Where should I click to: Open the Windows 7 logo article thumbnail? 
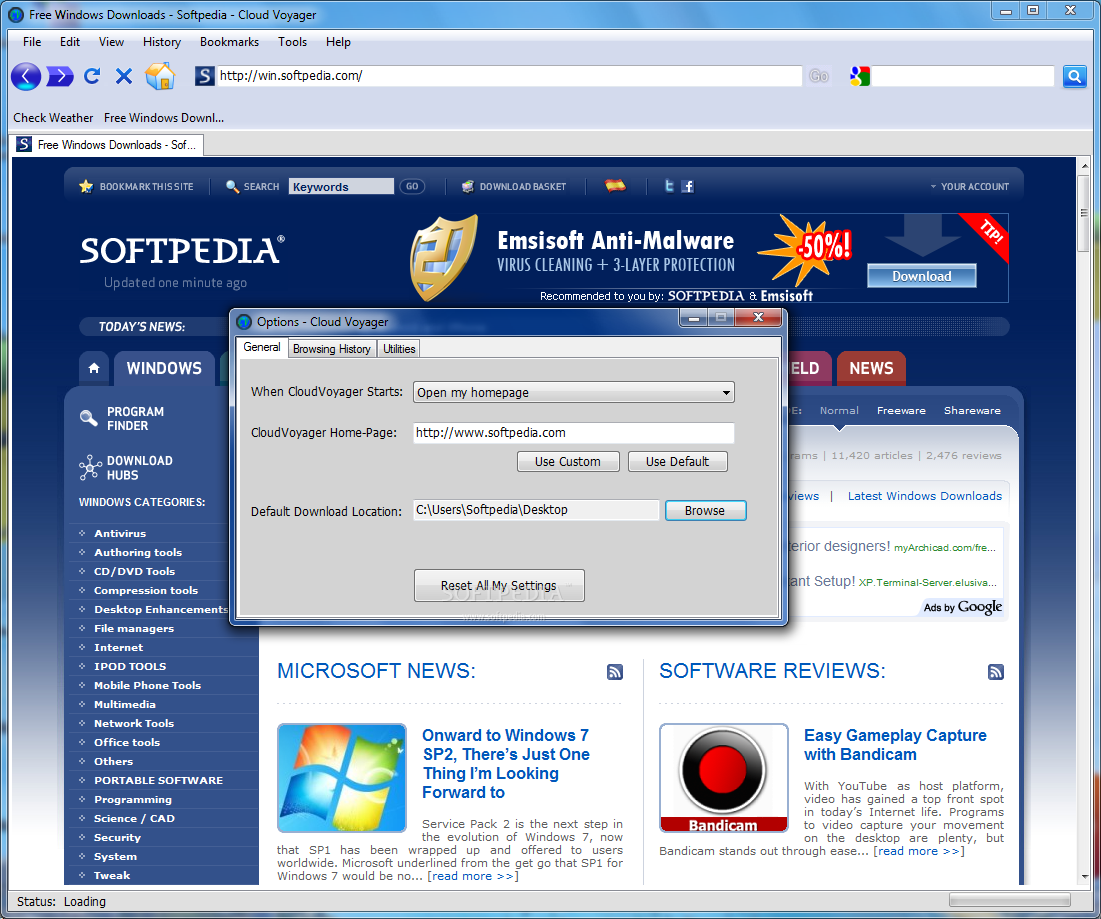[342, 778]
